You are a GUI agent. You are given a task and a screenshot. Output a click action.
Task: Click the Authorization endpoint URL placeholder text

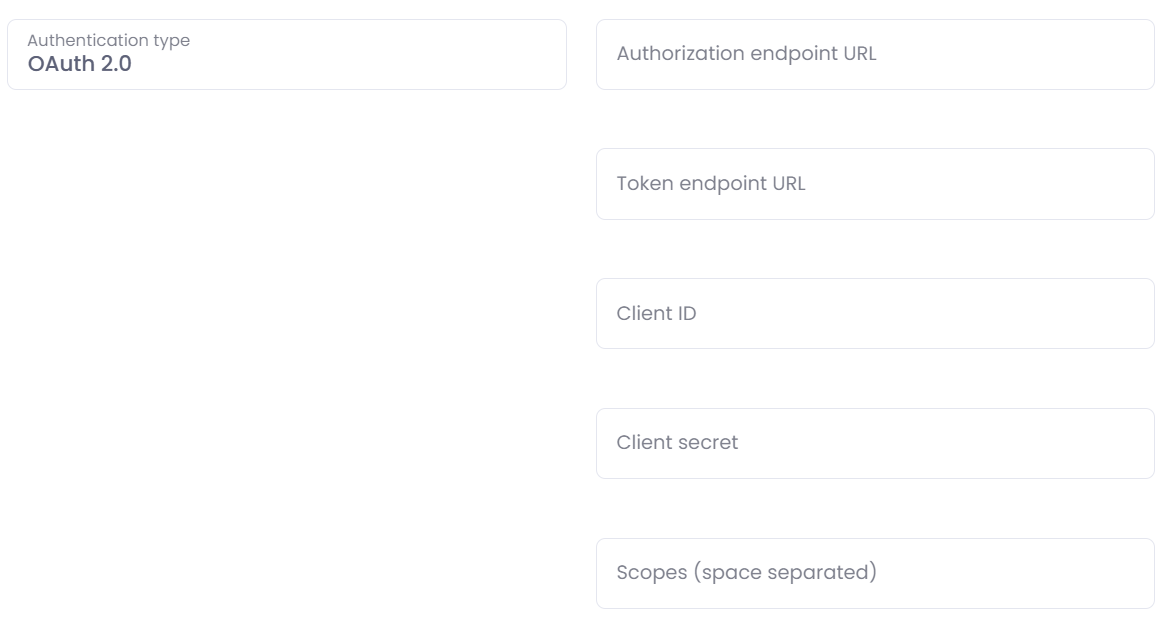coord(746,54)
